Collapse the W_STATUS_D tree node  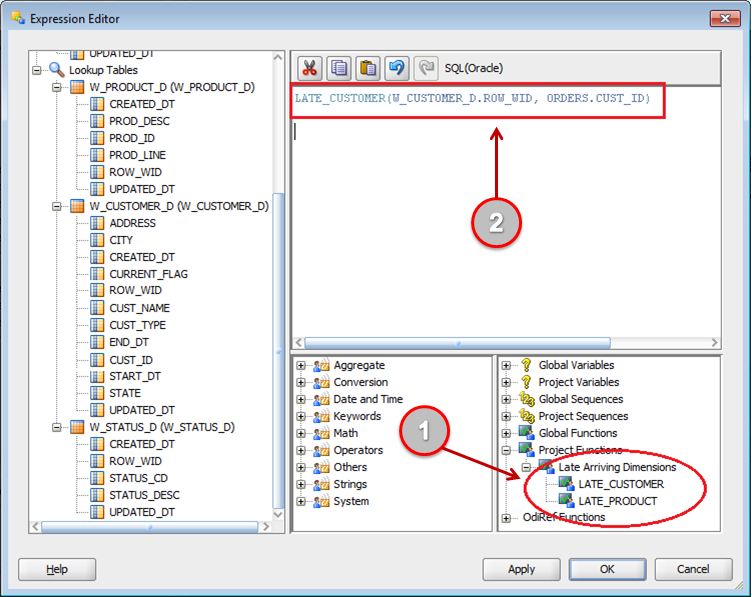[57, 427]
